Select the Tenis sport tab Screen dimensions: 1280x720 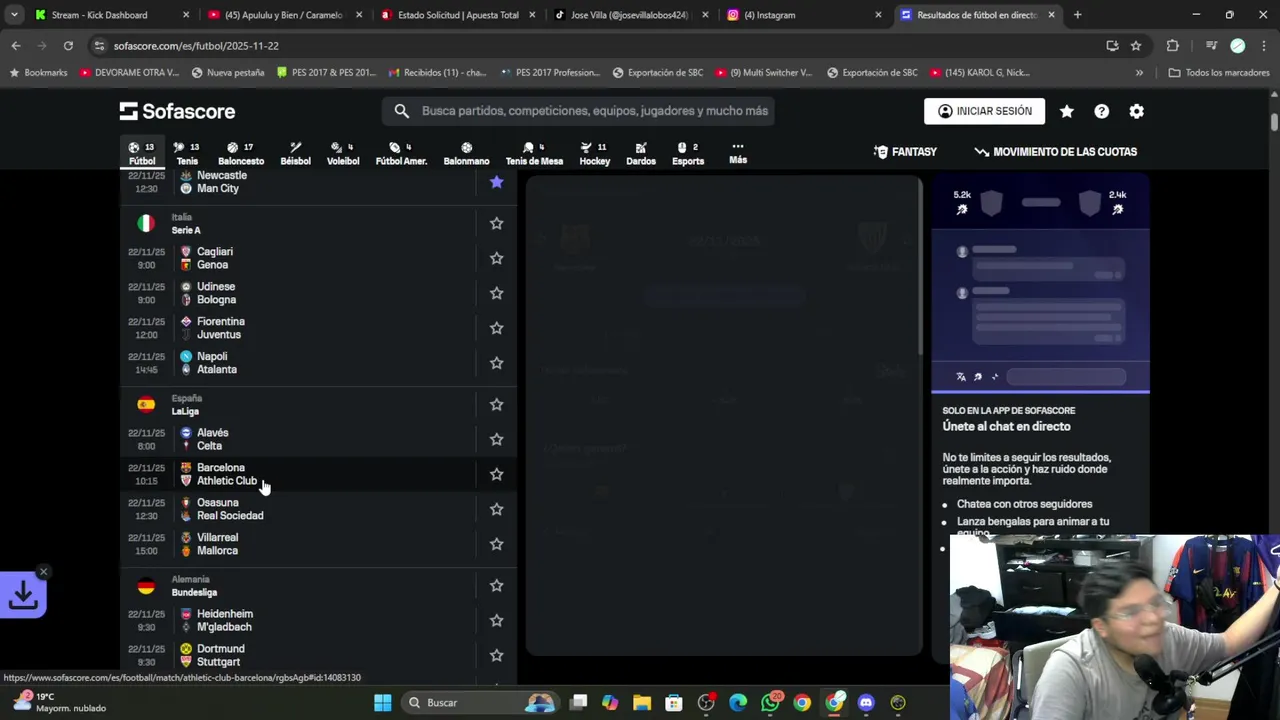click(187, 153)
